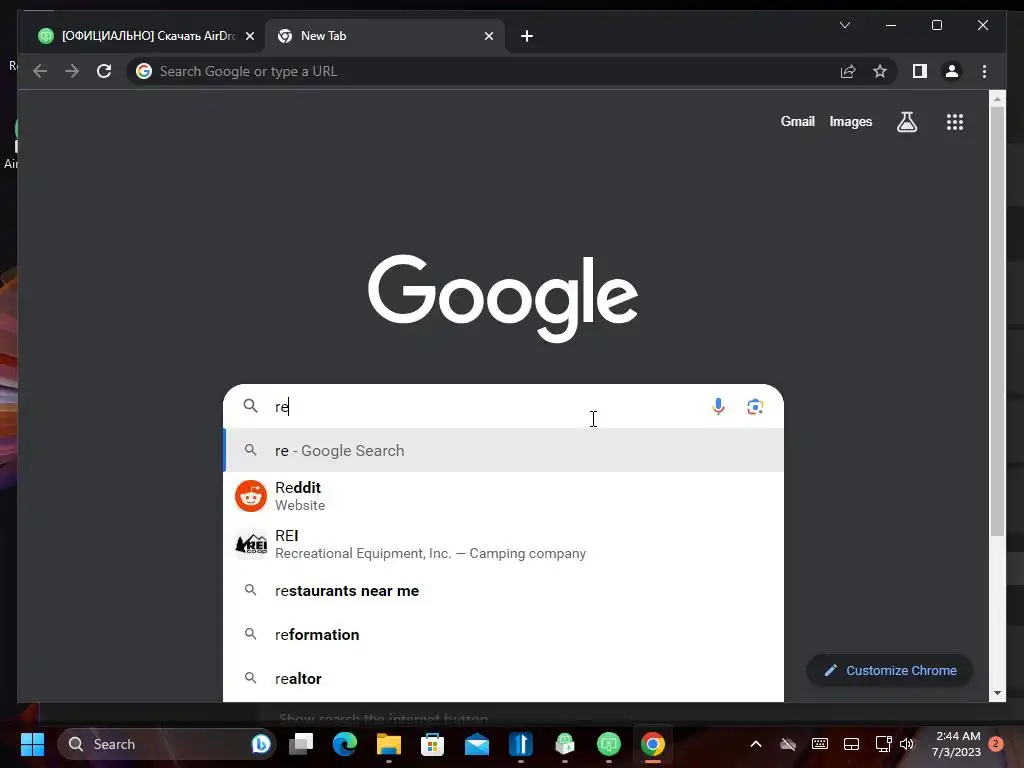Click the scrollbar up arrow
Screen dimensions: 1024x768
pos(997,99)
